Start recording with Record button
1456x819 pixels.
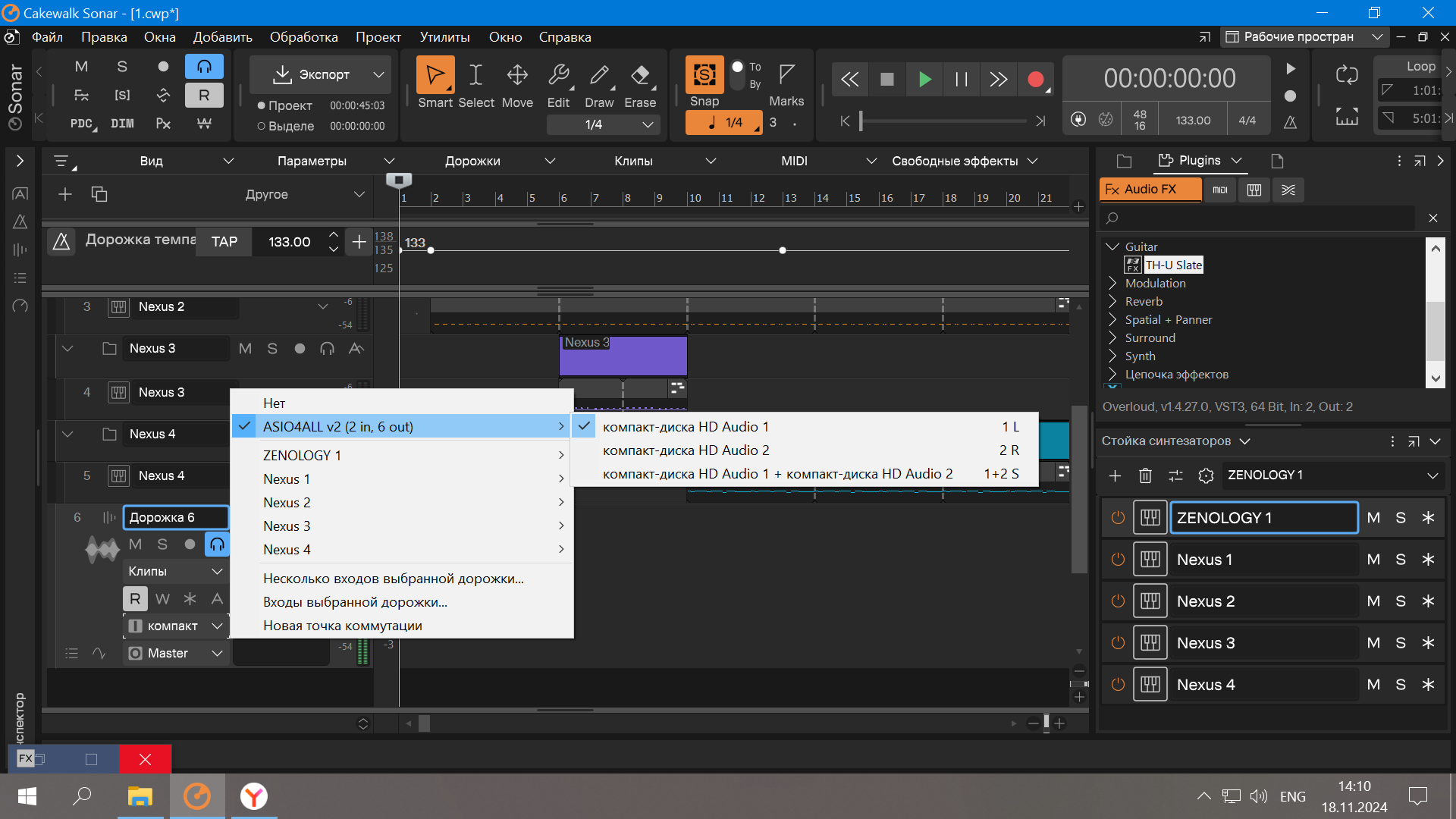pyautogui.click(x=1036, y=80)
